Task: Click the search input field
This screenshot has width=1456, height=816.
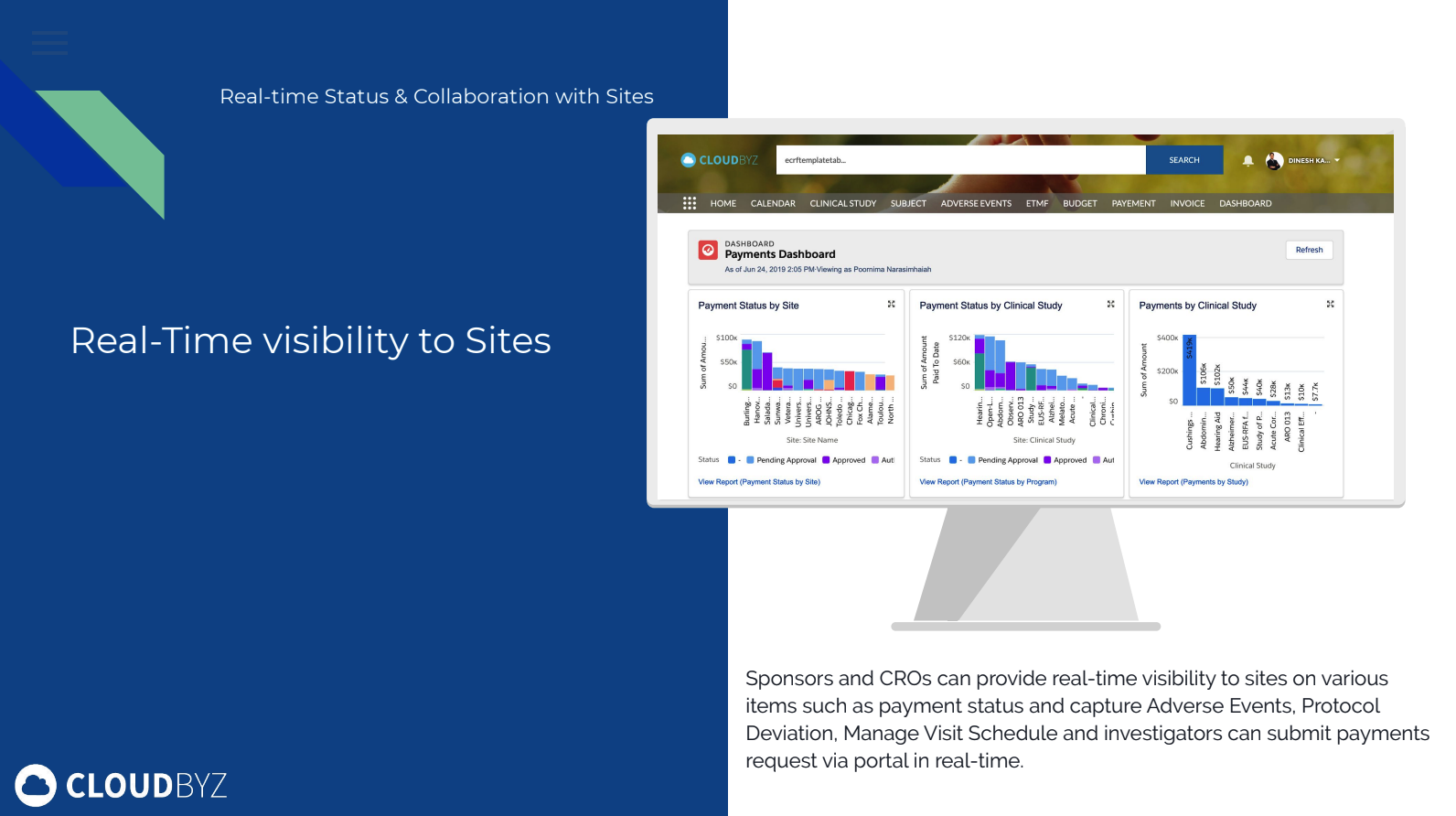Action: tap(960, 160)
